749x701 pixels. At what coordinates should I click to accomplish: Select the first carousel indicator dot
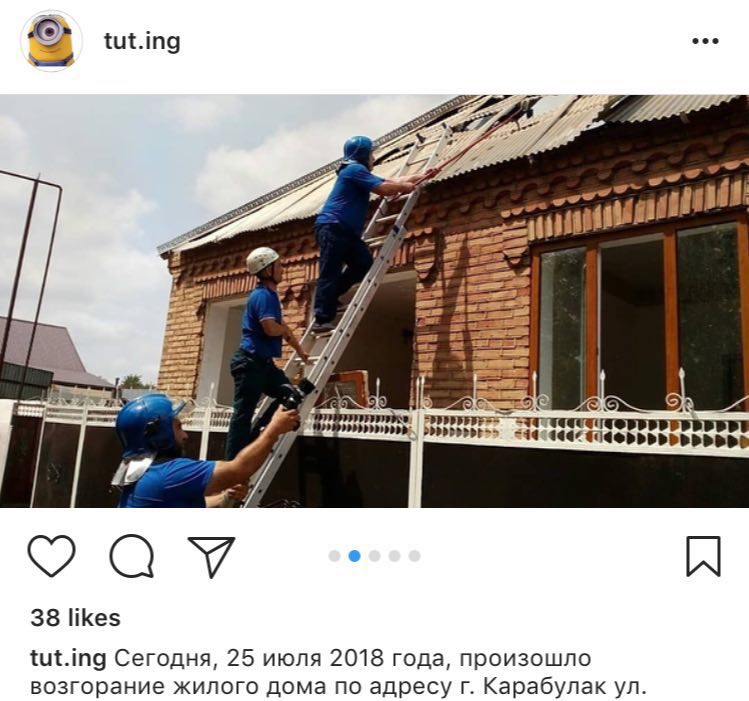[334, 556]
